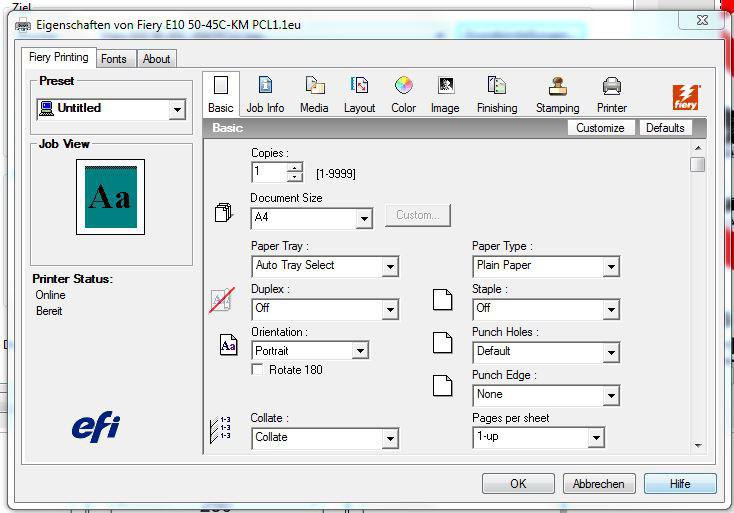Click the Customize button
This screenshot has height=513, width=734.
(x=600, y=128)
